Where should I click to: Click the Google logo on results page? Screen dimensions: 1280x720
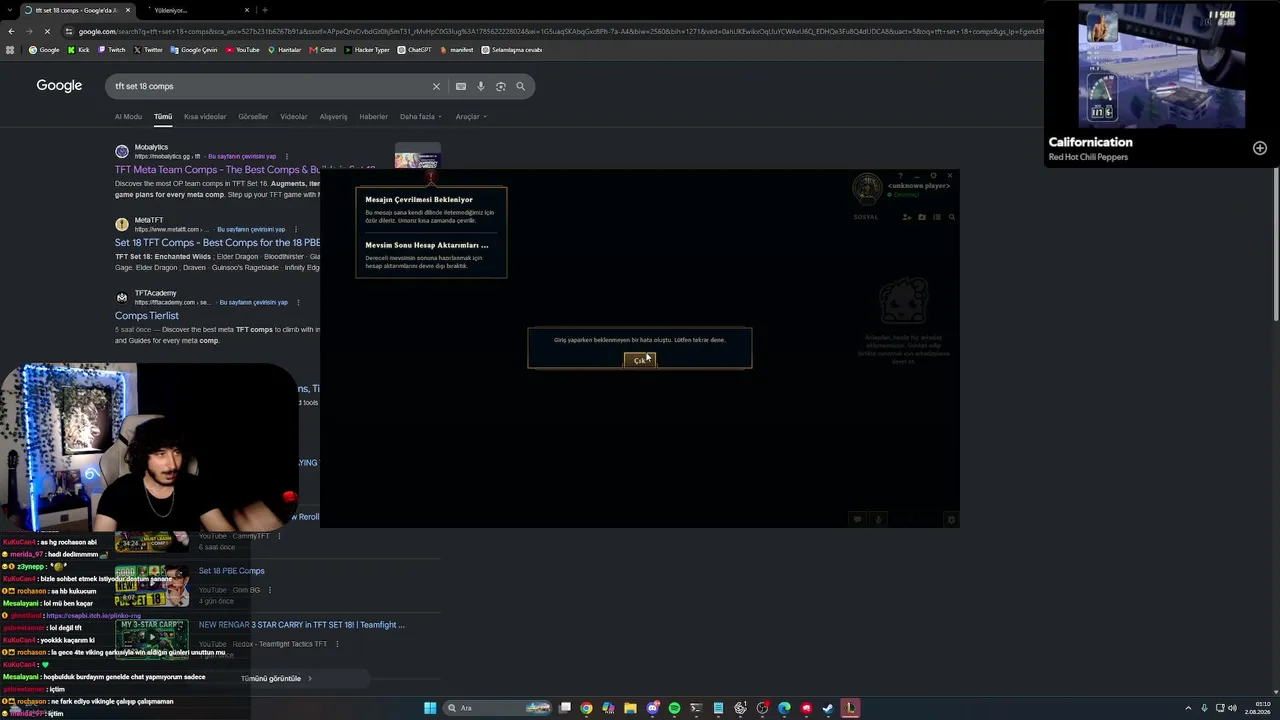coord(59,86)
